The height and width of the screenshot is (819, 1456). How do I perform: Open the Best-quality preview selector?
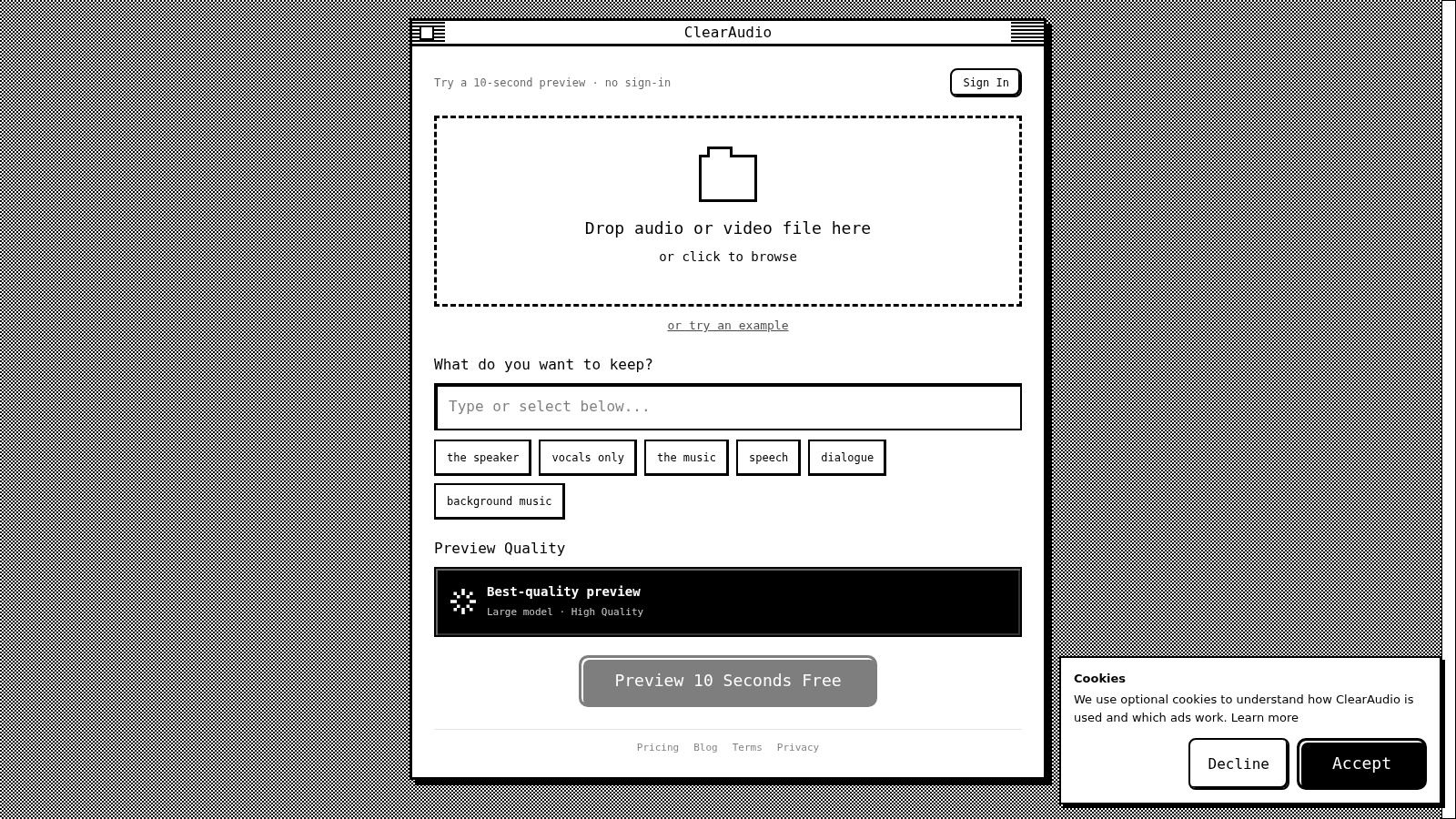point(728,602)
